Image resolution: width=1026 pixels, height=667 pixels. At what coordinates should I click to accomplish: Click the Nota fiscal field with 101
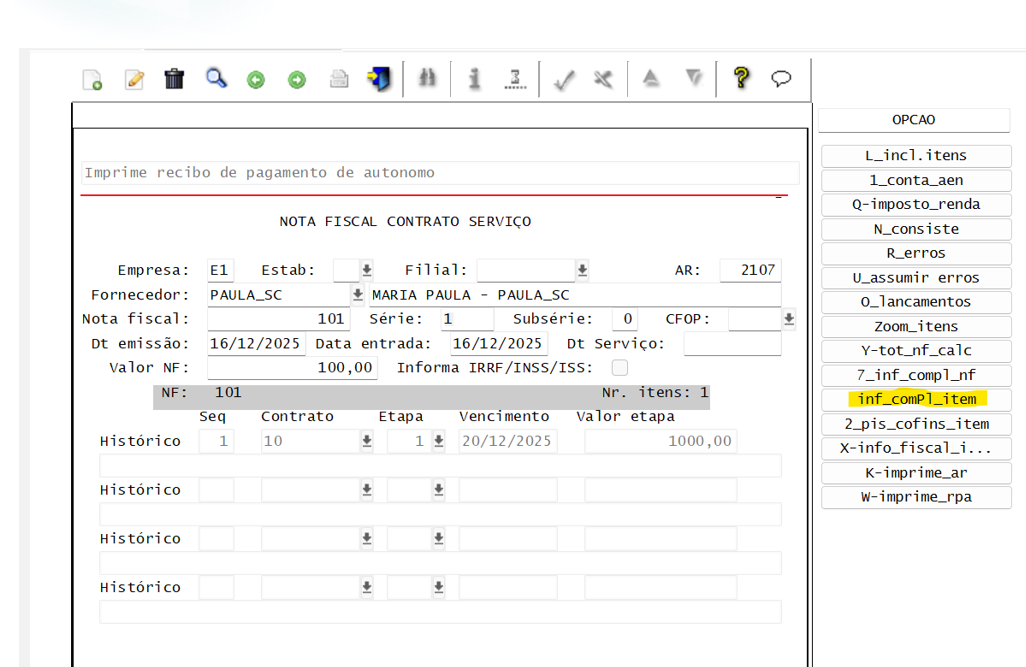coord(279,319)
